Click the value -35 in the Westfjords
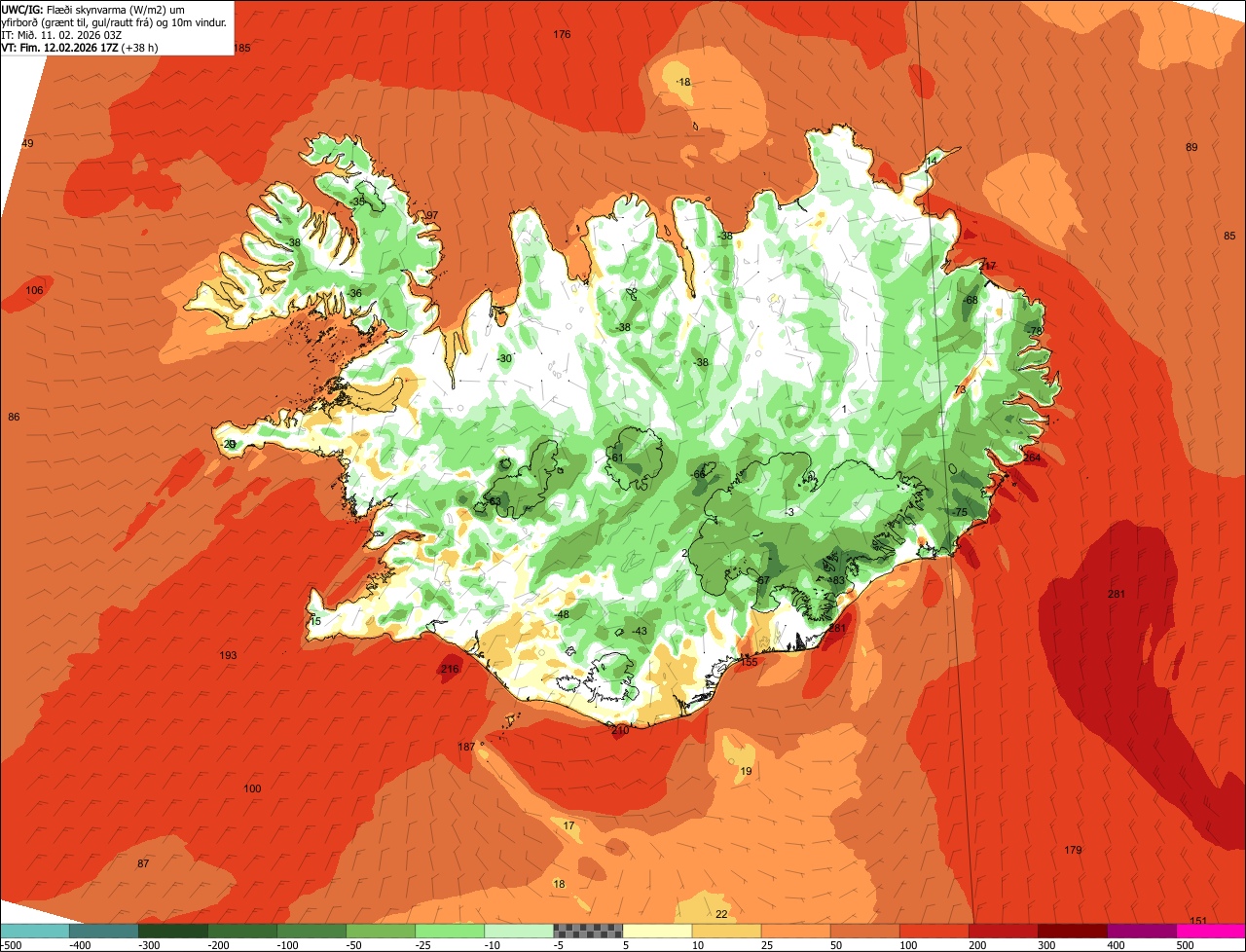Image resolution: width=1246 pixels, height=952 pixels. click(x=357, y=201)
